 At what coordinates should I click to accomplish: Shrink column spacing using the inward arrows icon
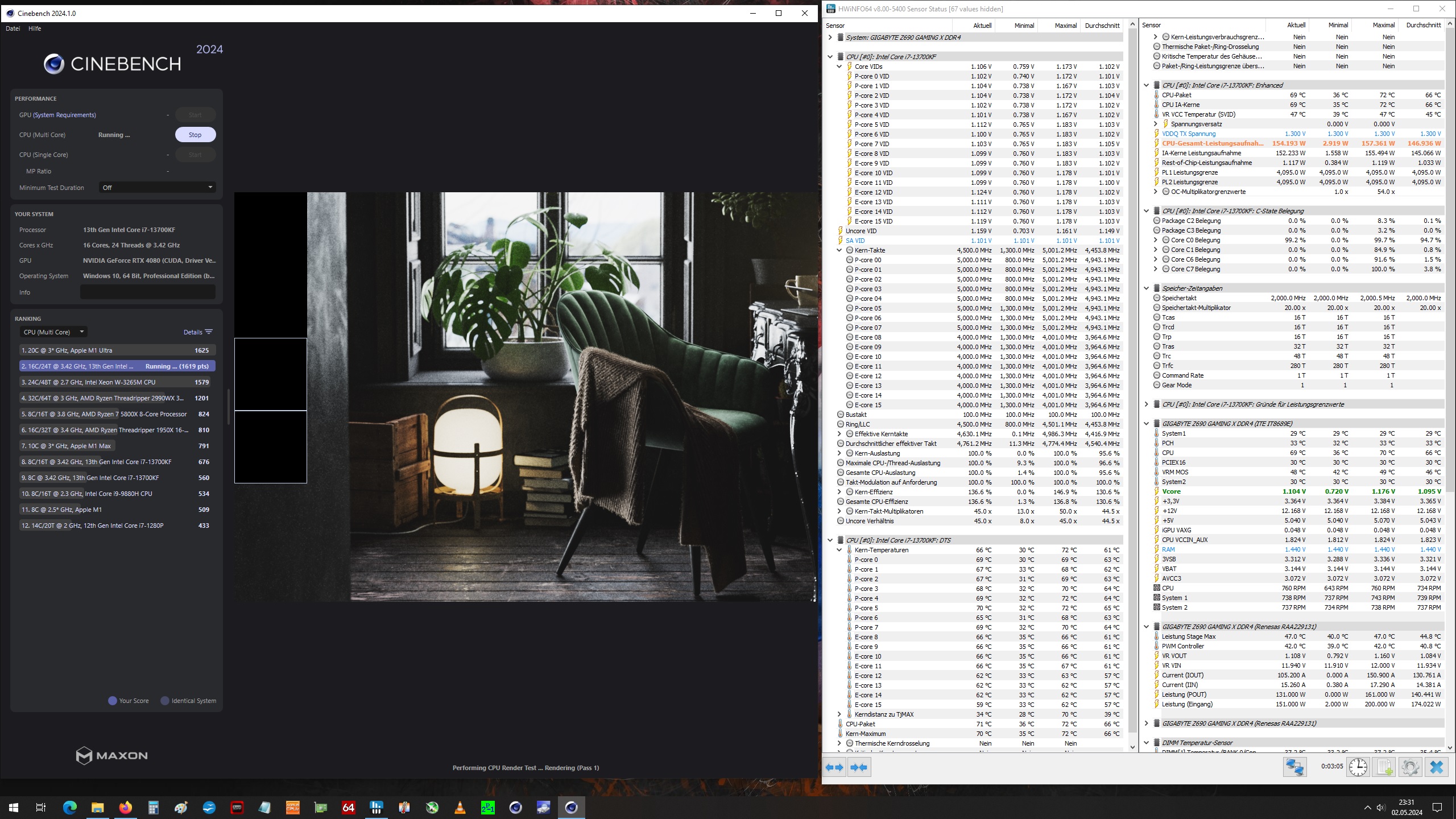pyautogui.click(x=859, y=767)
